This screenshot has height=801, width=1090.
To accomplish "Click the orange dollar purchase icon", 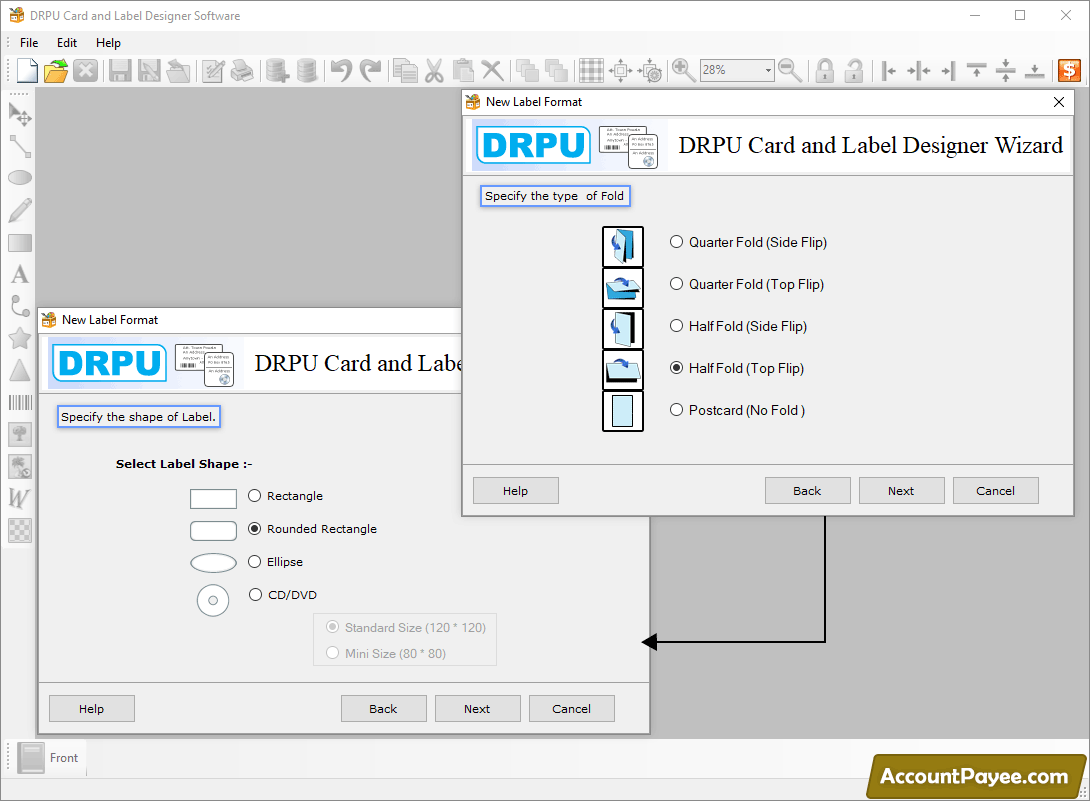I will tap(1069, 70).
